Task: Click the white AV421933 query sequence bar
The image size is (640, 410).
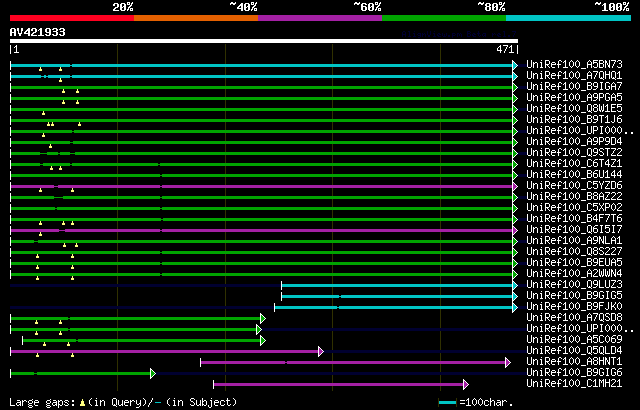Action: (x=264, y=41)
